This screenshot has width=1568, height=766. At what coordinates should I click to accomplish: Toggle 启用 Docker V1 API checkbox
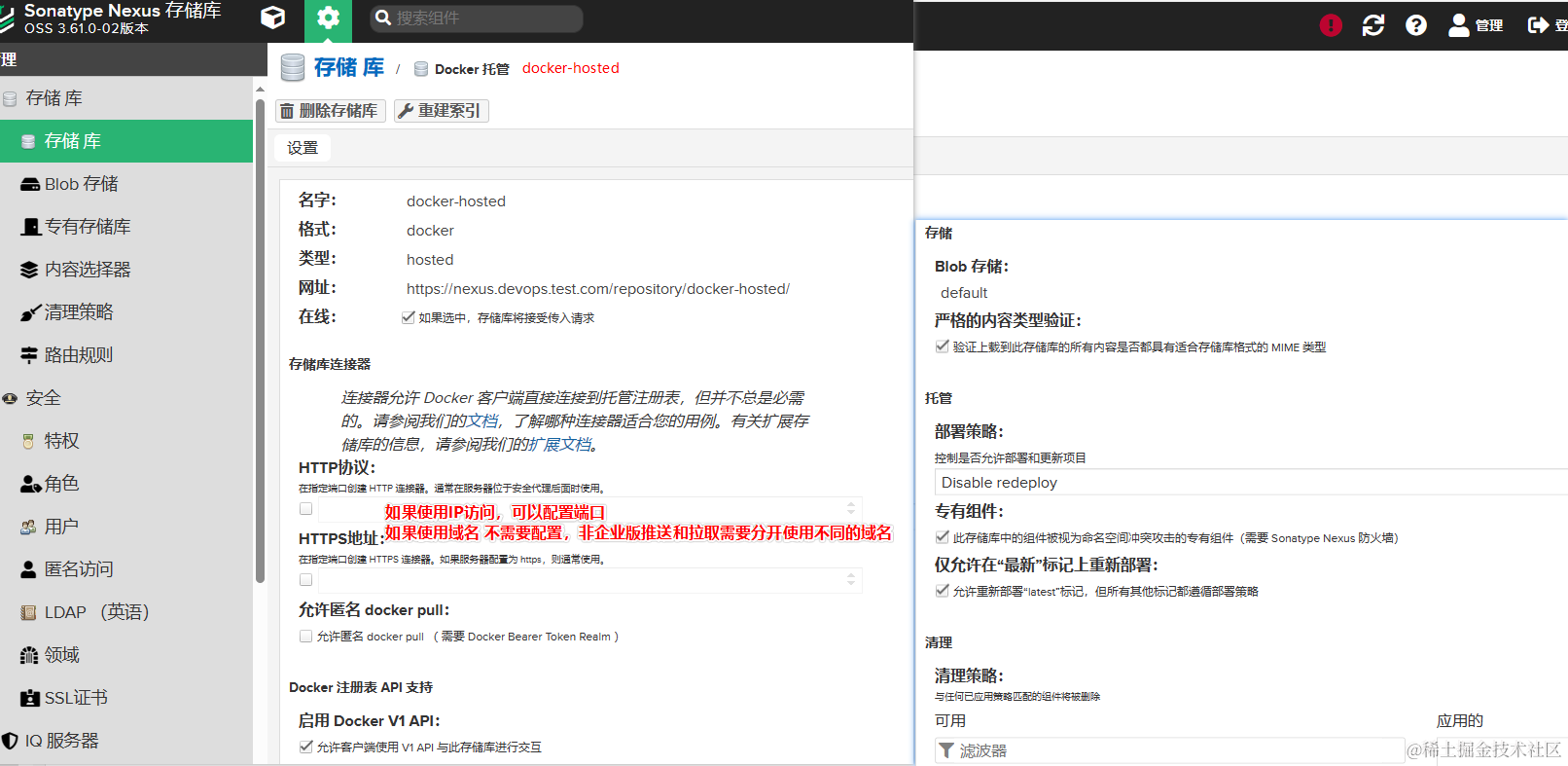(306, 747)
